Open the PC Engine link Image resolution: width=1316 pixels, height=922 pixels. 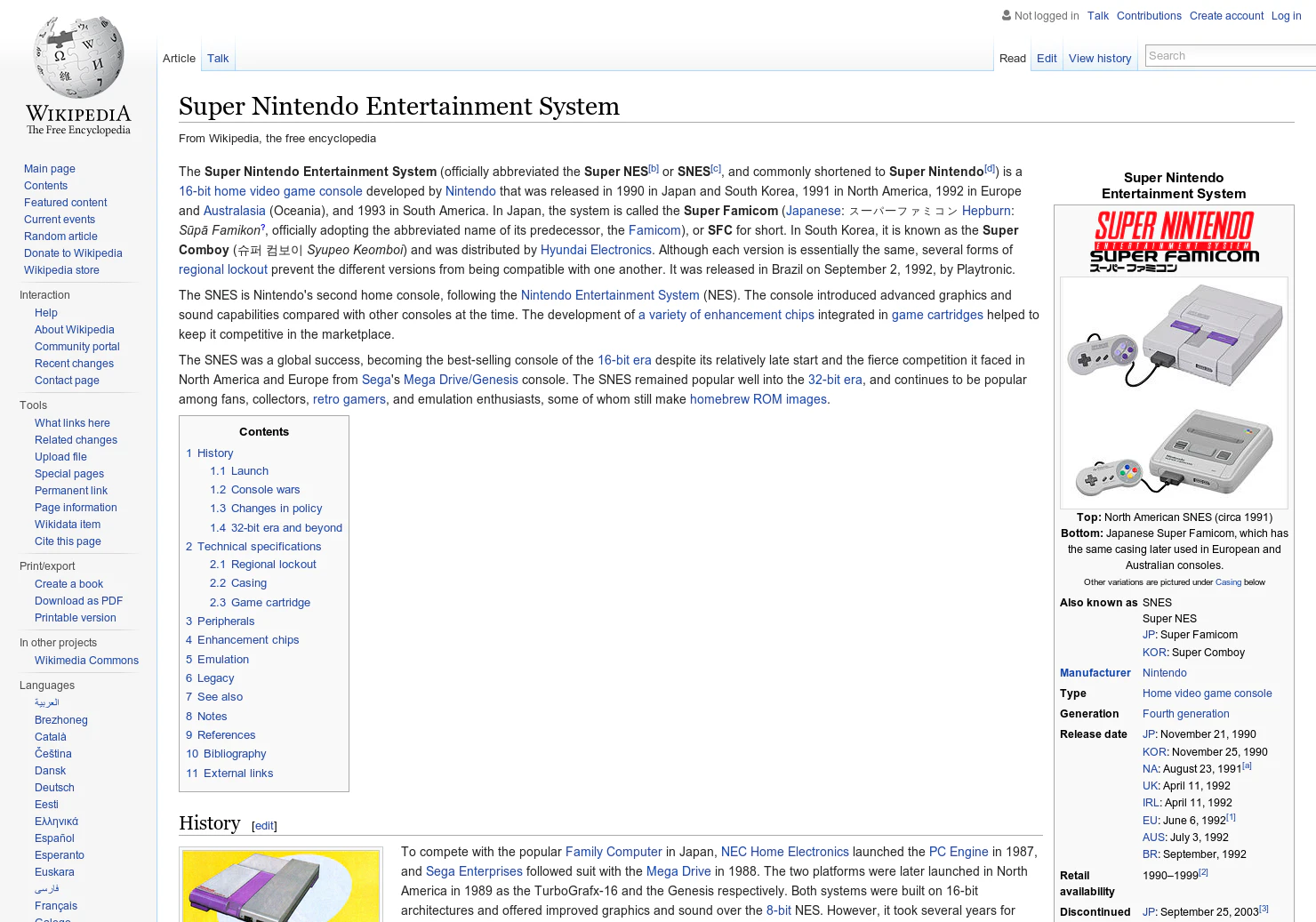click(959, 852)
